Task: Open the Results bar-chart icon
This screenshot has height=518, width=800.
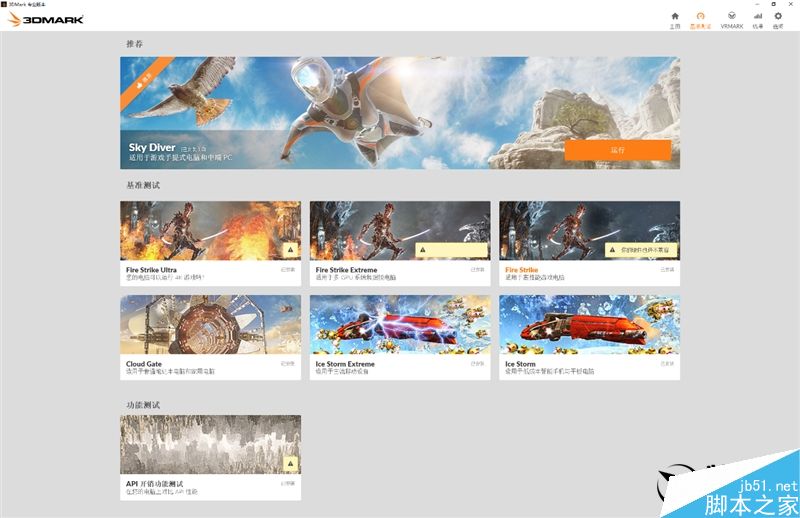Action: tap(758, 16)
